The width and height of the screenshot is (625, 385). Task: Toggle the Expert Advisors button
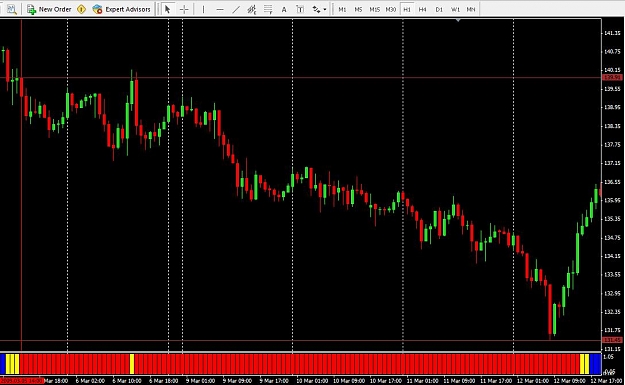121,9
